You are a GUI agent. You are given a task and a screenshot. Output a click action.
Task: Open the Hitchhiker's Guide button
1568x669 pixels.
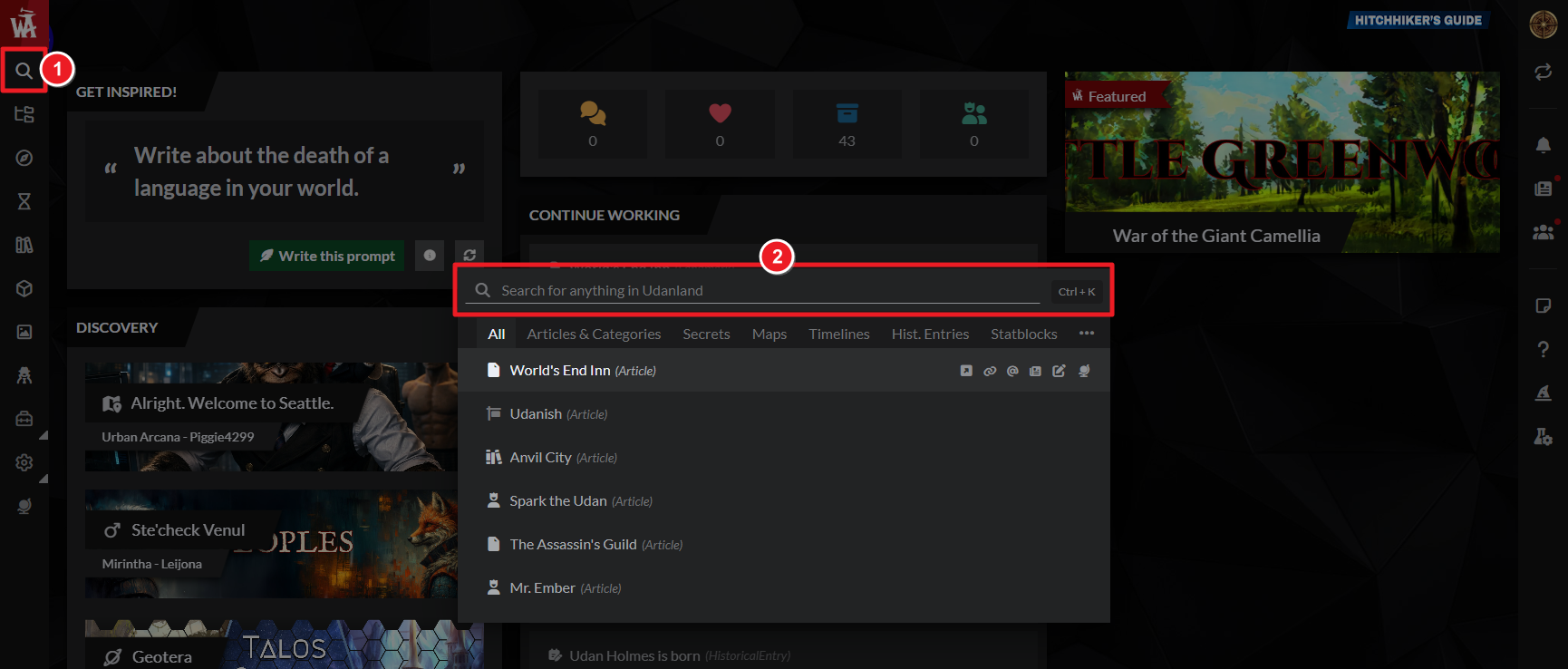pyautogui.click(x=1418, y=20)
